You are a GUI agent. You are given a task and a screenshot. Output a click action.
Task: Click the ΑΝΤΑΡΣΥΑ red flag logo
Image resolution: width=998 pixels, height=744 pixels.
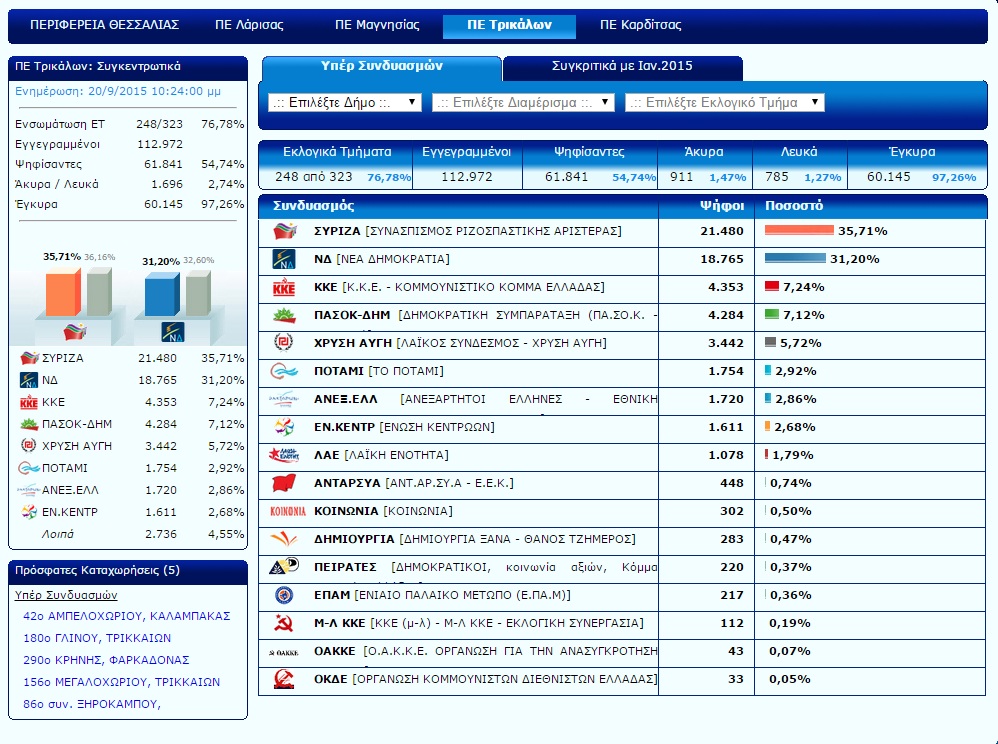pyautogui.click(x=284, y=483)
